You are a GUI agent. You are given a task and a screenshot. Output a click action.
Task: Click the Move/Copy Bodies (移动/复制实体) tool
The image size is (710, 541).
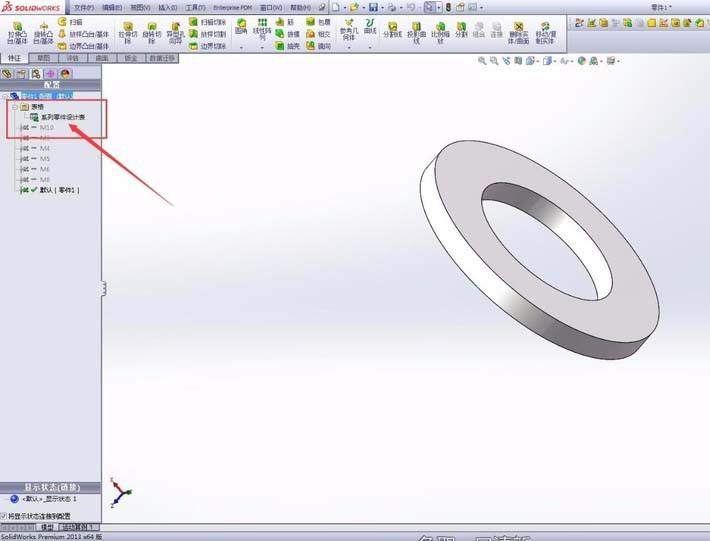click(x=546, y=33)
